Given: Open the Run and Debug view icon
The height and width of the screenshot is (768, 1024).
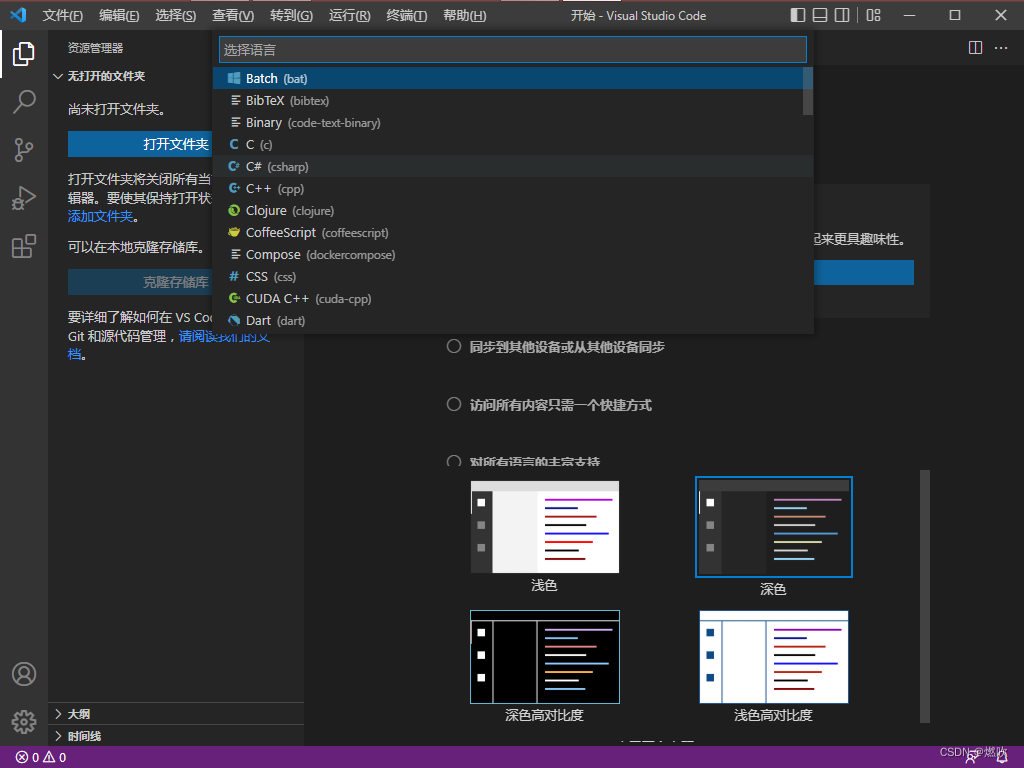Looking at the screenshot, I should click(24, 198).
